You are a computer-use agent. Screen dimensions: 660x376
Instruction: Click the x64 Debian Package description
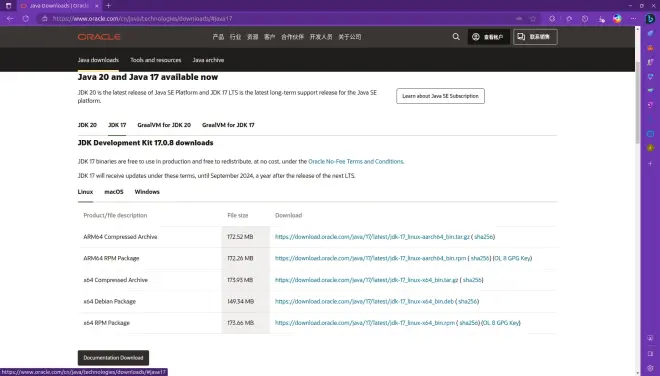109,301
